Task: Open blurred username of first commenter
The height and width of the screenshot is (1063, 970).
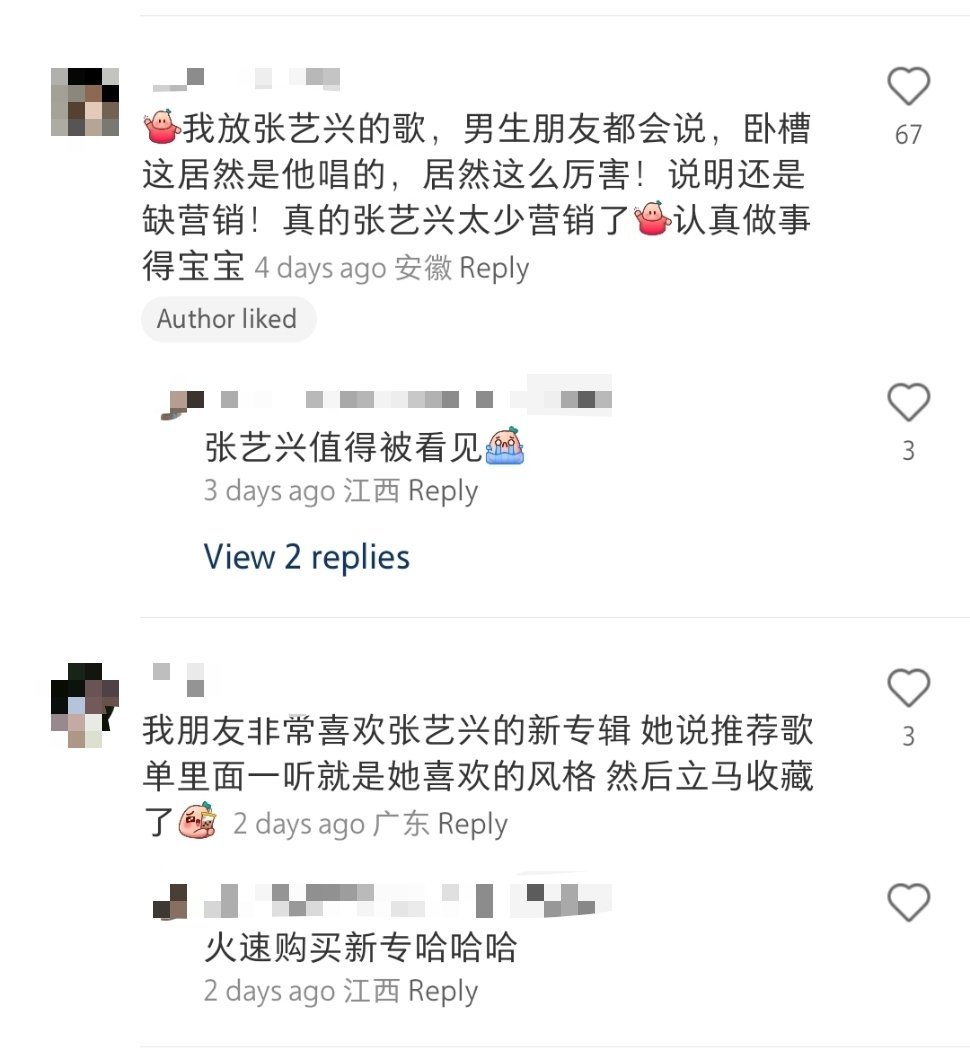Action: 246,78
